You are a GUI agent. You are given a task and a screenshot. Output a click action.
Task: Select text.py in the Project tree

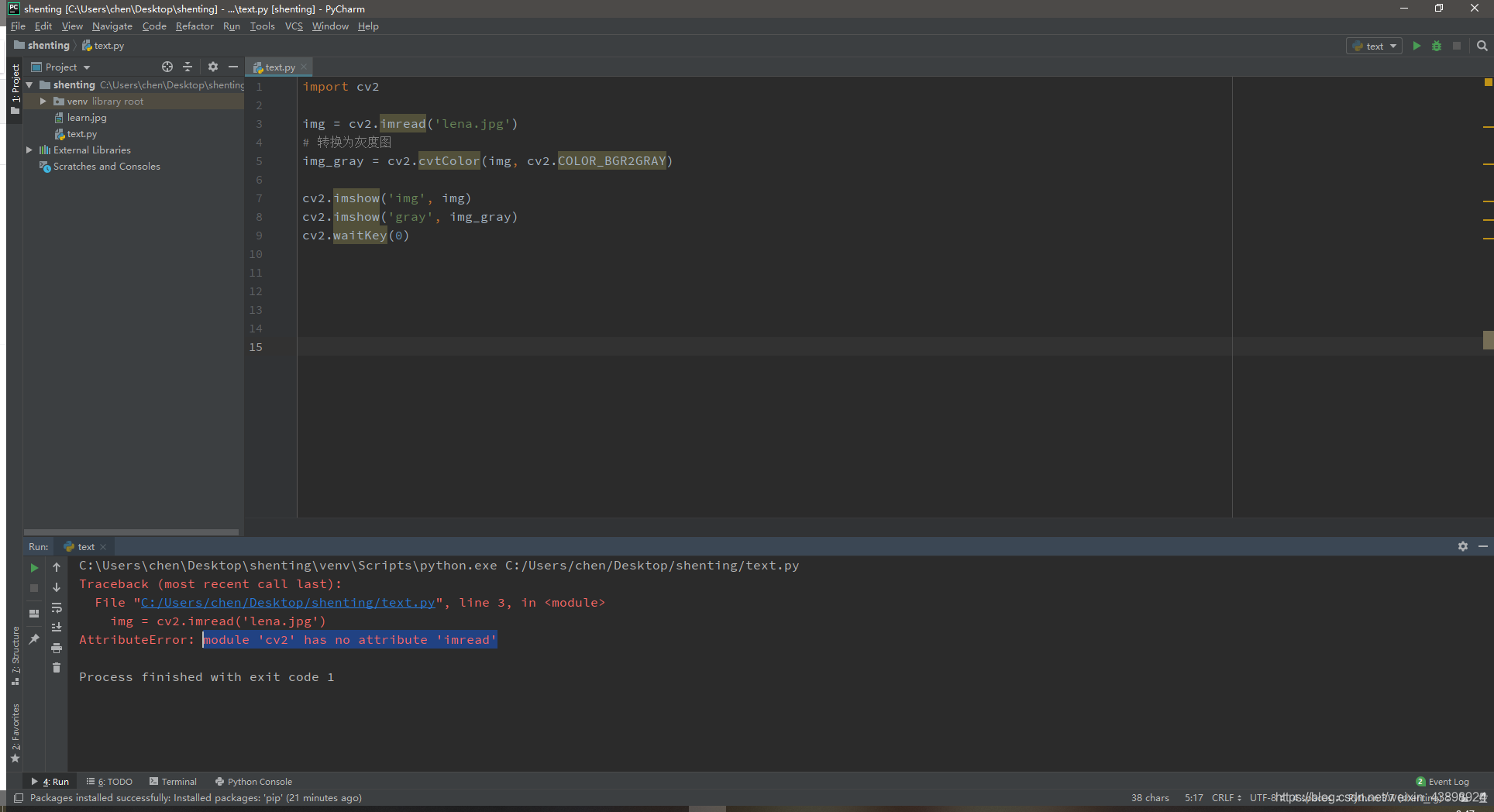tap(76, 134)
